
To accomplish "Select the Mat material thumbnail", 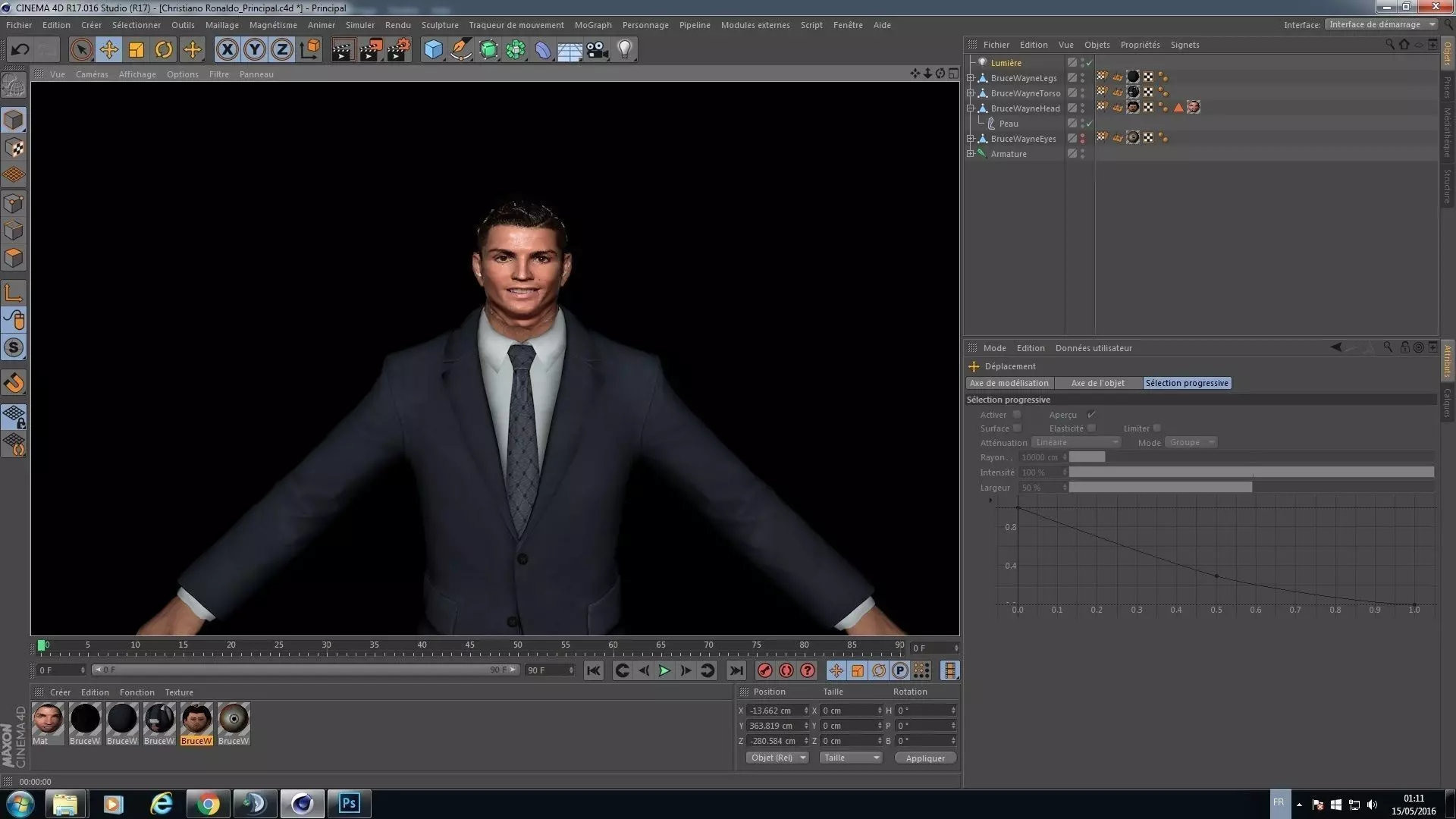I will tap(47, 720).
